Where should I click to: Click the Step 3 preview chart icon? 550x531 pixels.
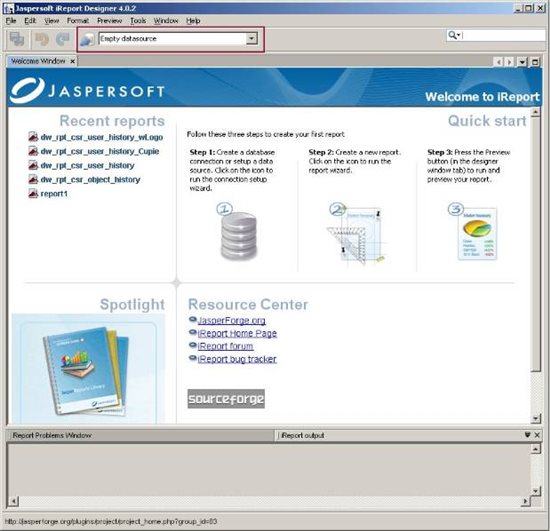pos(474,231)
